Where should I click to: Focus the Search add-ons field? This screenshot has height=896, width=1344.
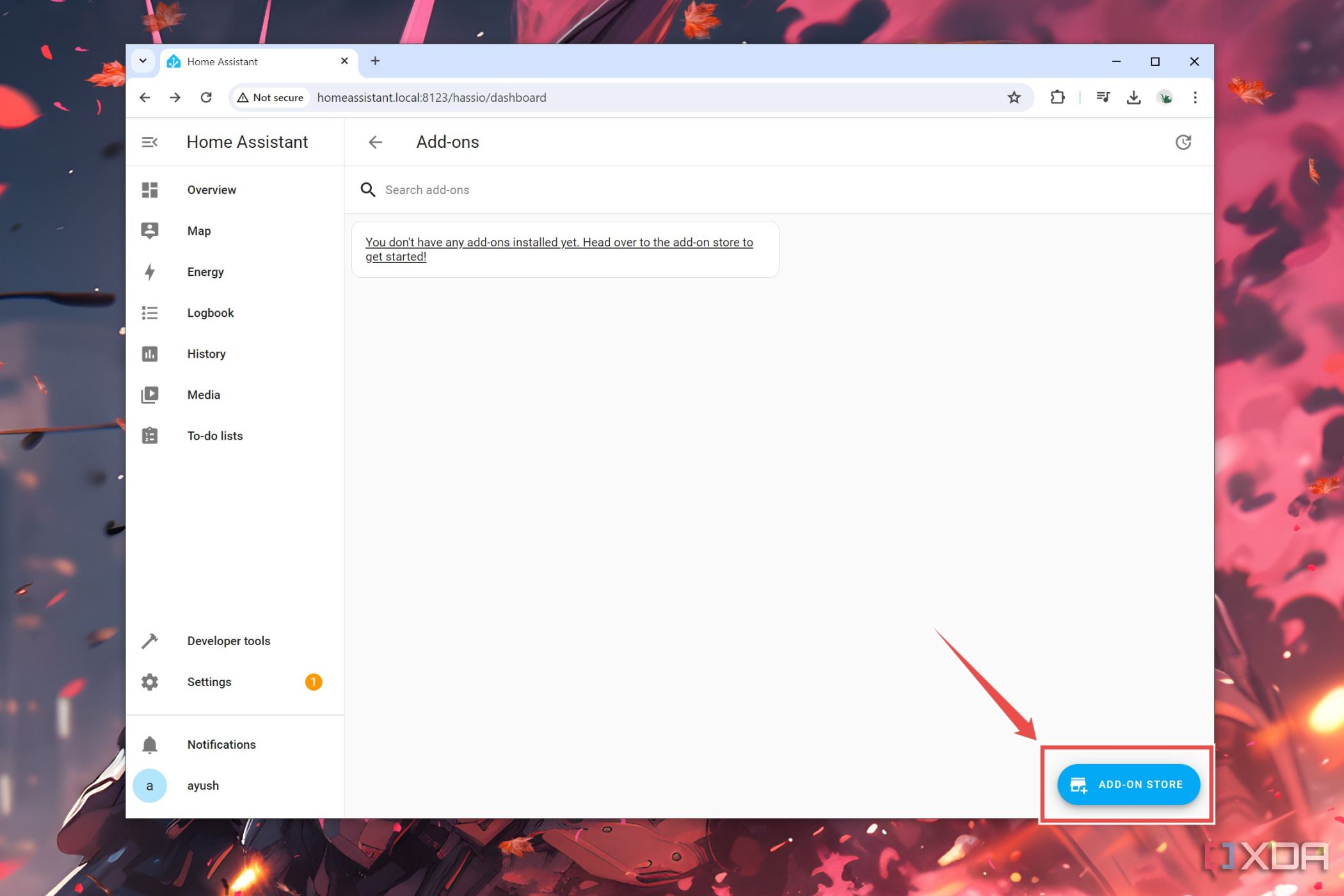tap(778, 190)
